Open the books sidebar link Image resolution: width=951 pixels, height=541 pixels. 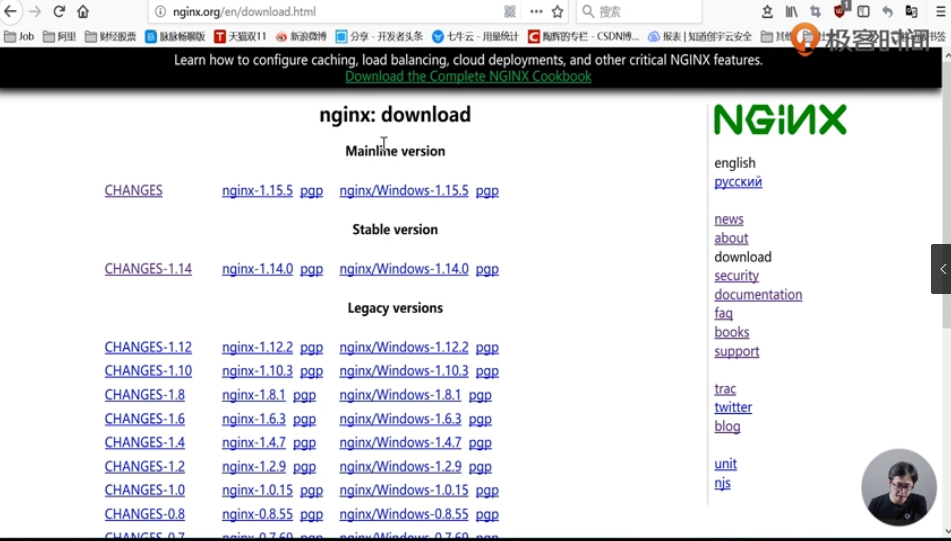tap(731, 332)
